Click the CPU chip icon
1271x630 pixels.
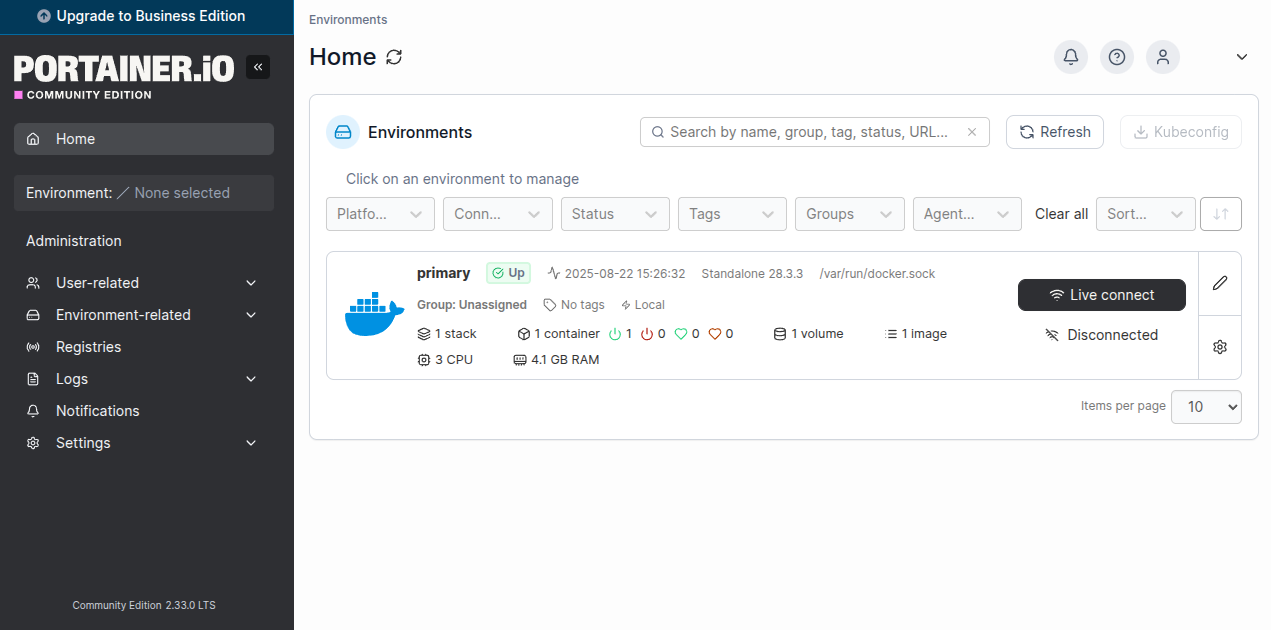click(424, 360)
